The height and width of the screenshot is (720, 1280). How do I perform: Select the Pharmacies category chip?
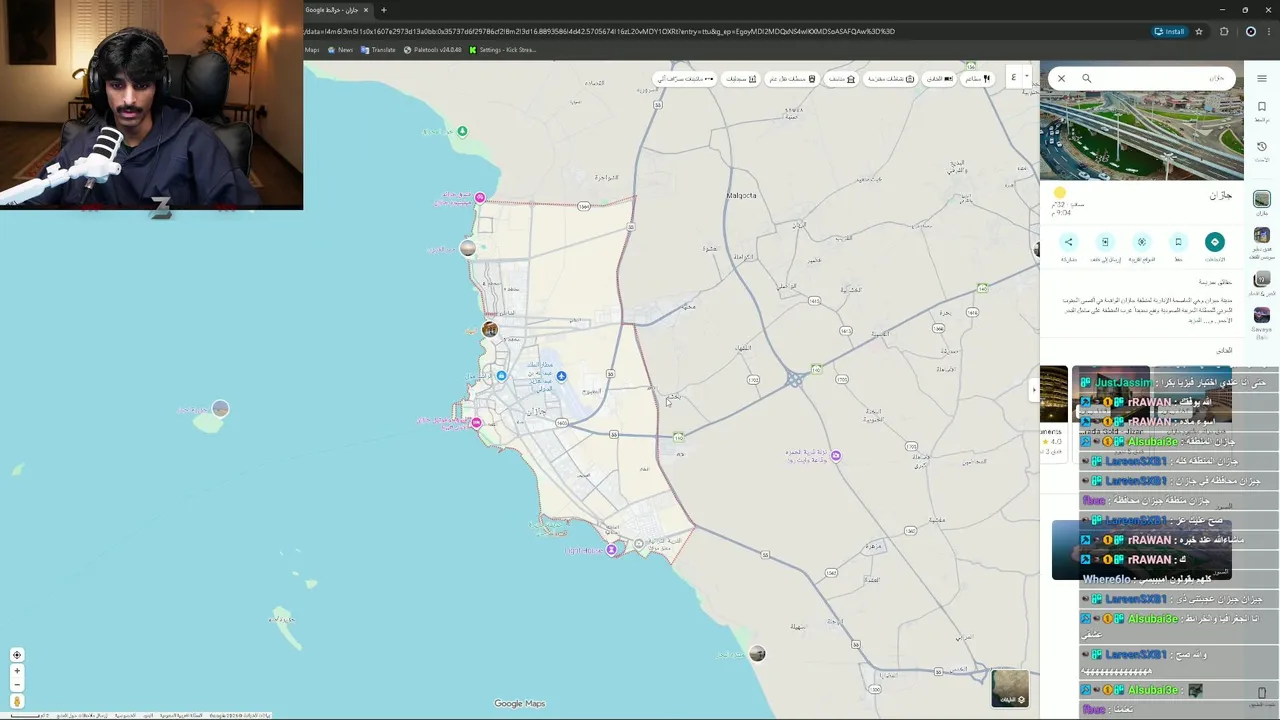coord(740,79)
